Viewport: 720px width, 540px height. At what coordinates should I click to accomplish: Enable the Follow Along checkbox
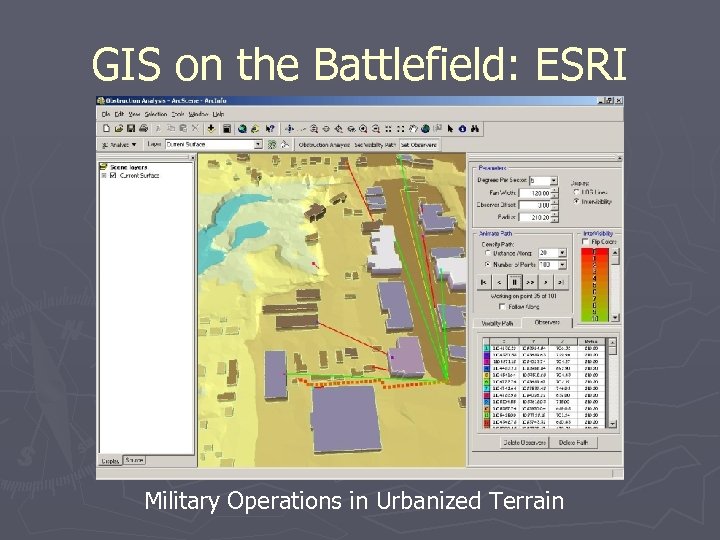pos(502,306)
